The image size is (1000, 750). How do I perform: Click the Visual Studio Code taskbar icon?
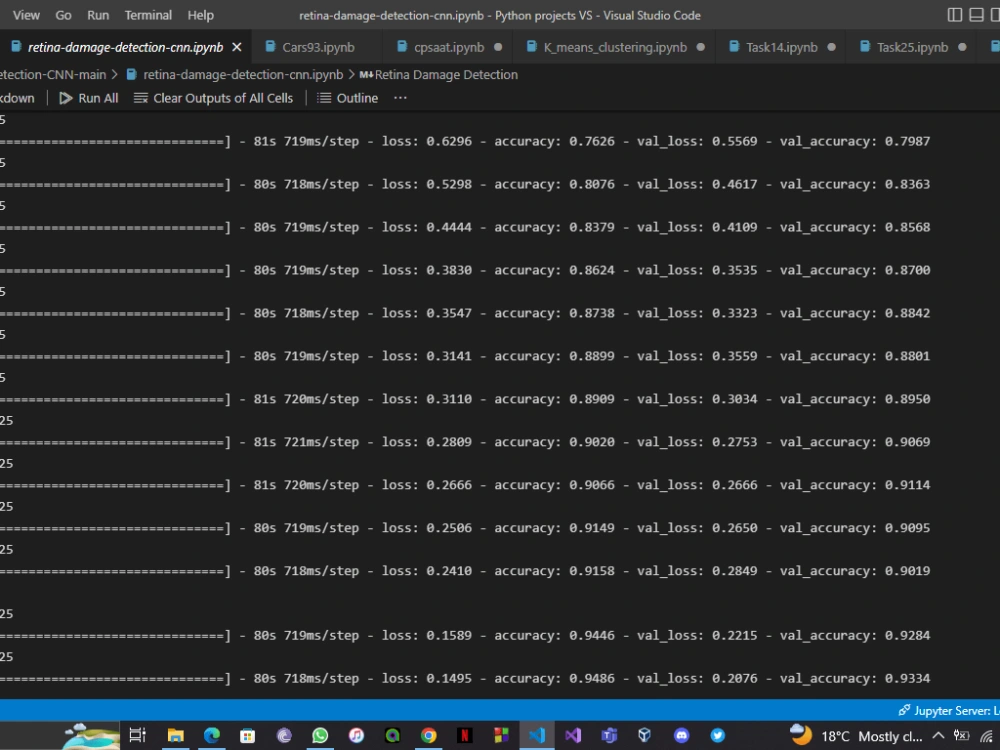537,735
